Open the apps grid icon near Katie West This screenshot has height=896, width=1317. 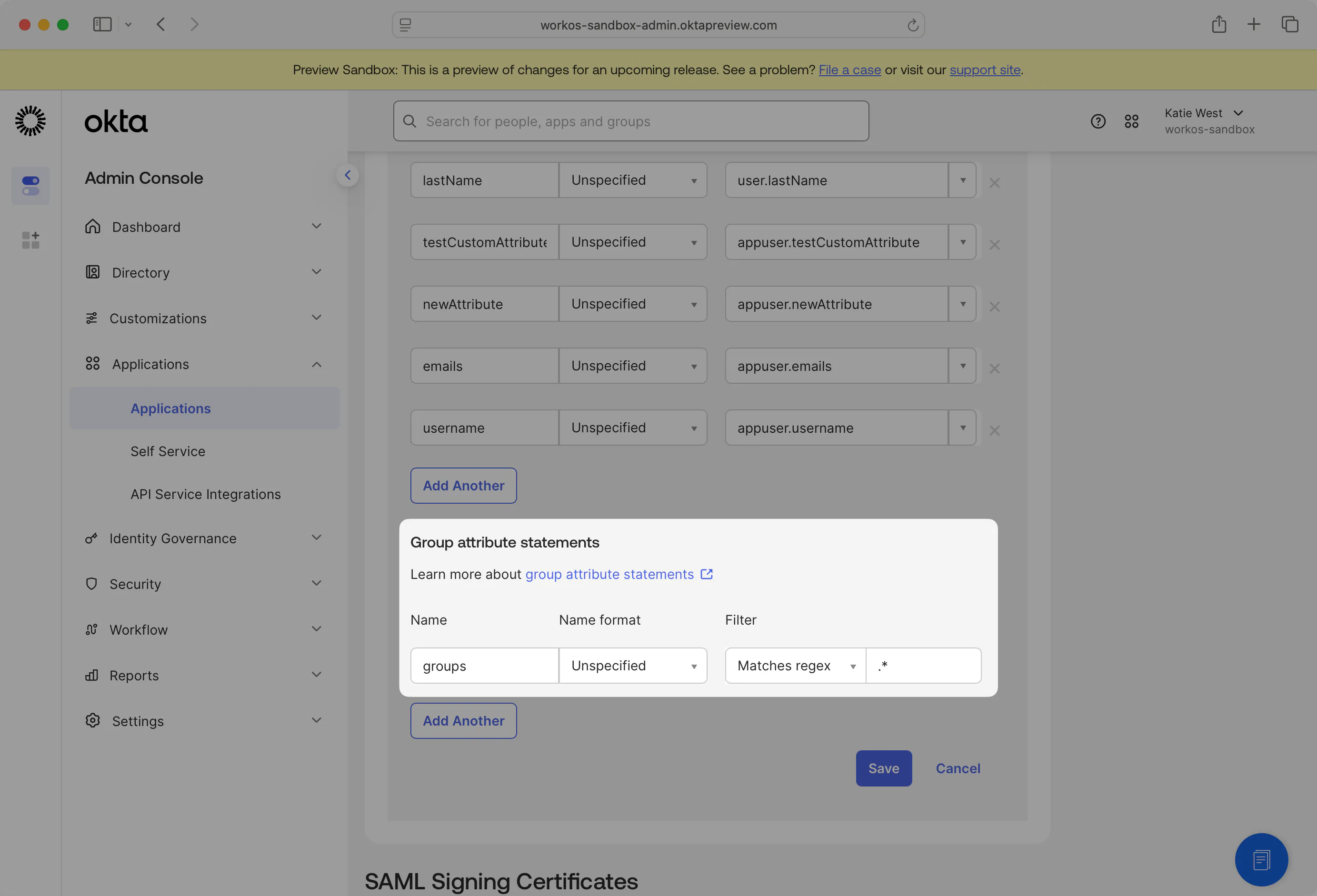coord(1131,121)
